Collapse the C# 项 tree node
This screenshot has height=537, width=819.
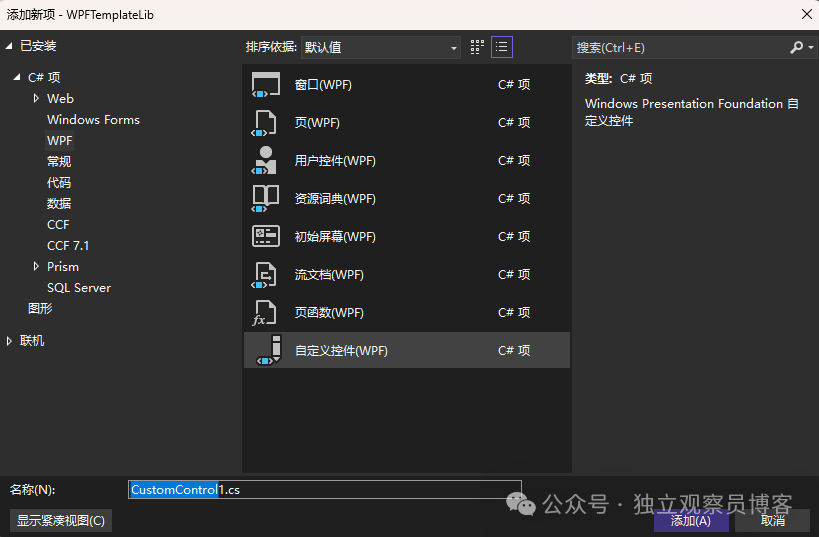17,77
